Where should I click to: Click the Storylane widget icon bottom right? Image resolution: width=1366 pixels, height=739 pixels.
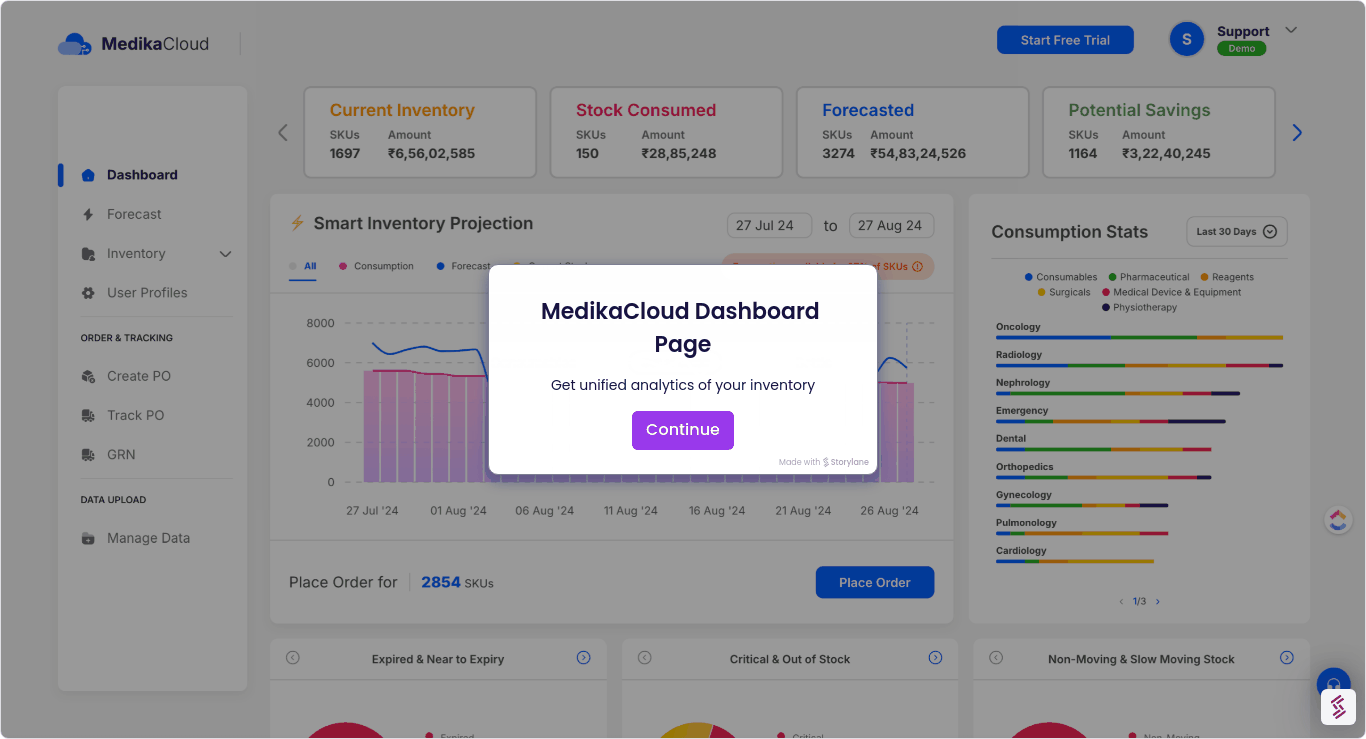click(1338, 707)
